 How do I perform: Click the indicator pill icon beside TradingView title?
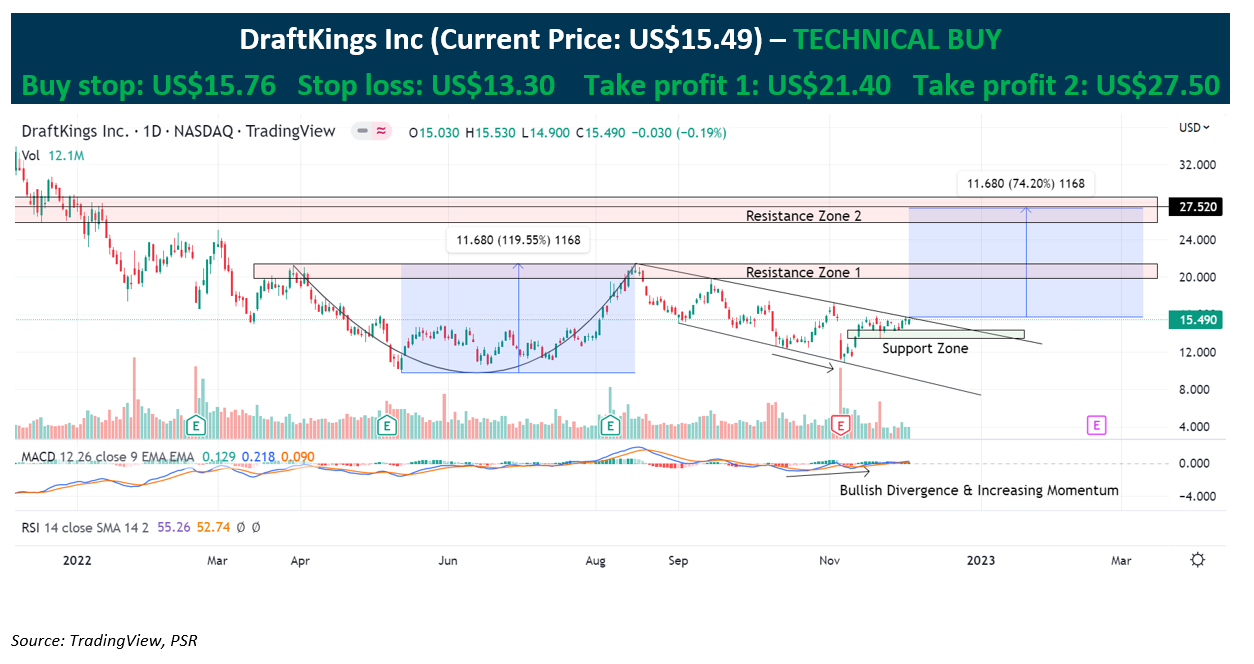click(370, 132)
